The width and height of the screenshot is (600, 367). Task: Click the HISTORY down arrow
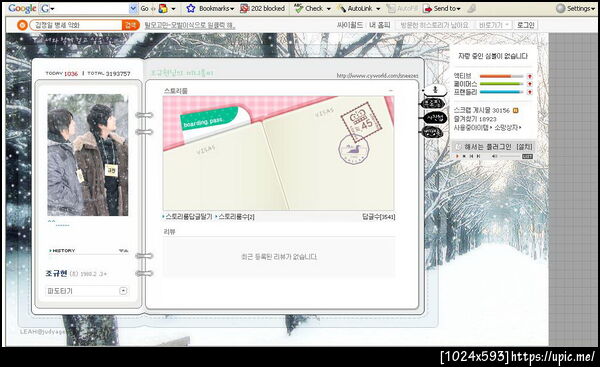tap(121, 251)
